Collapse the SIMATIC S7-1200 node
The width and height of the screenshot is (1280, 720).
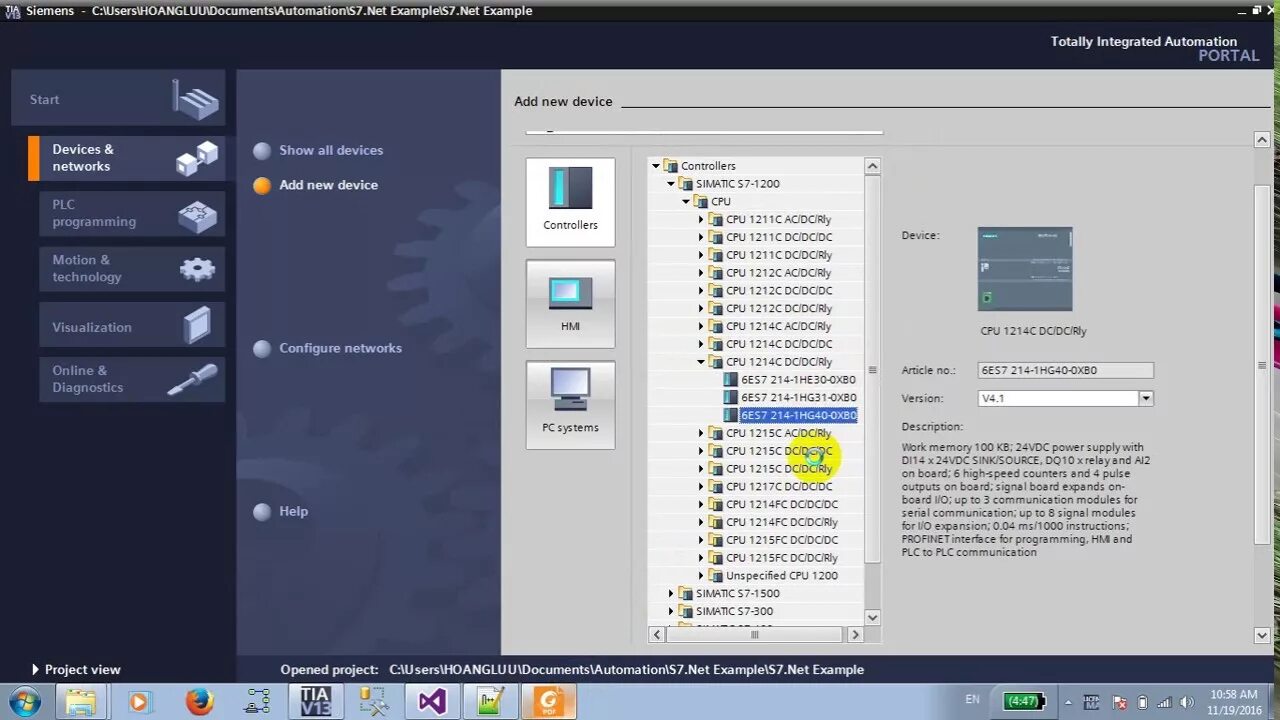click(671, 184)
